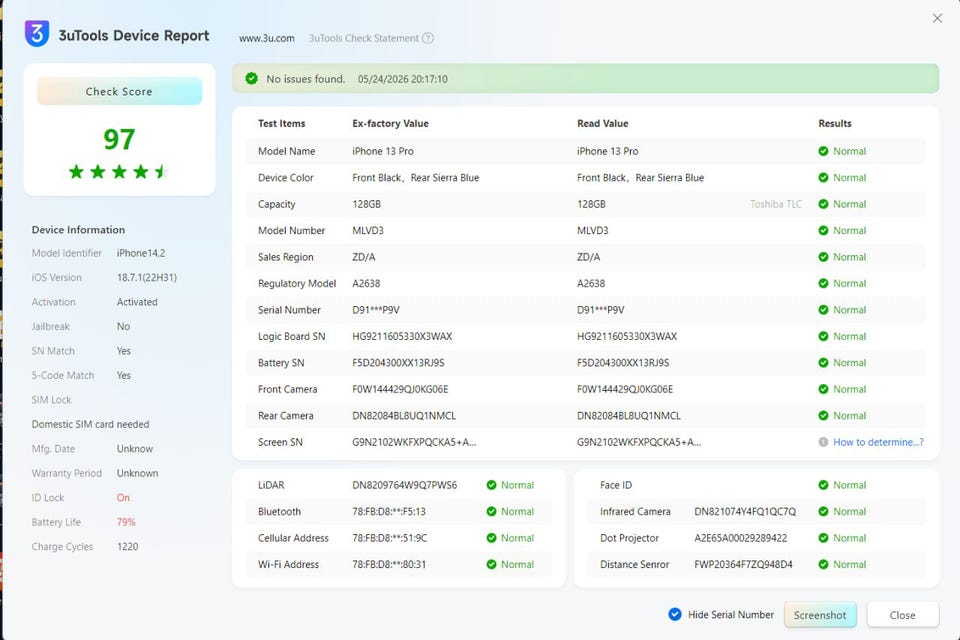
Task: Click the green No issues found checkmark icon
Action: 252,78
